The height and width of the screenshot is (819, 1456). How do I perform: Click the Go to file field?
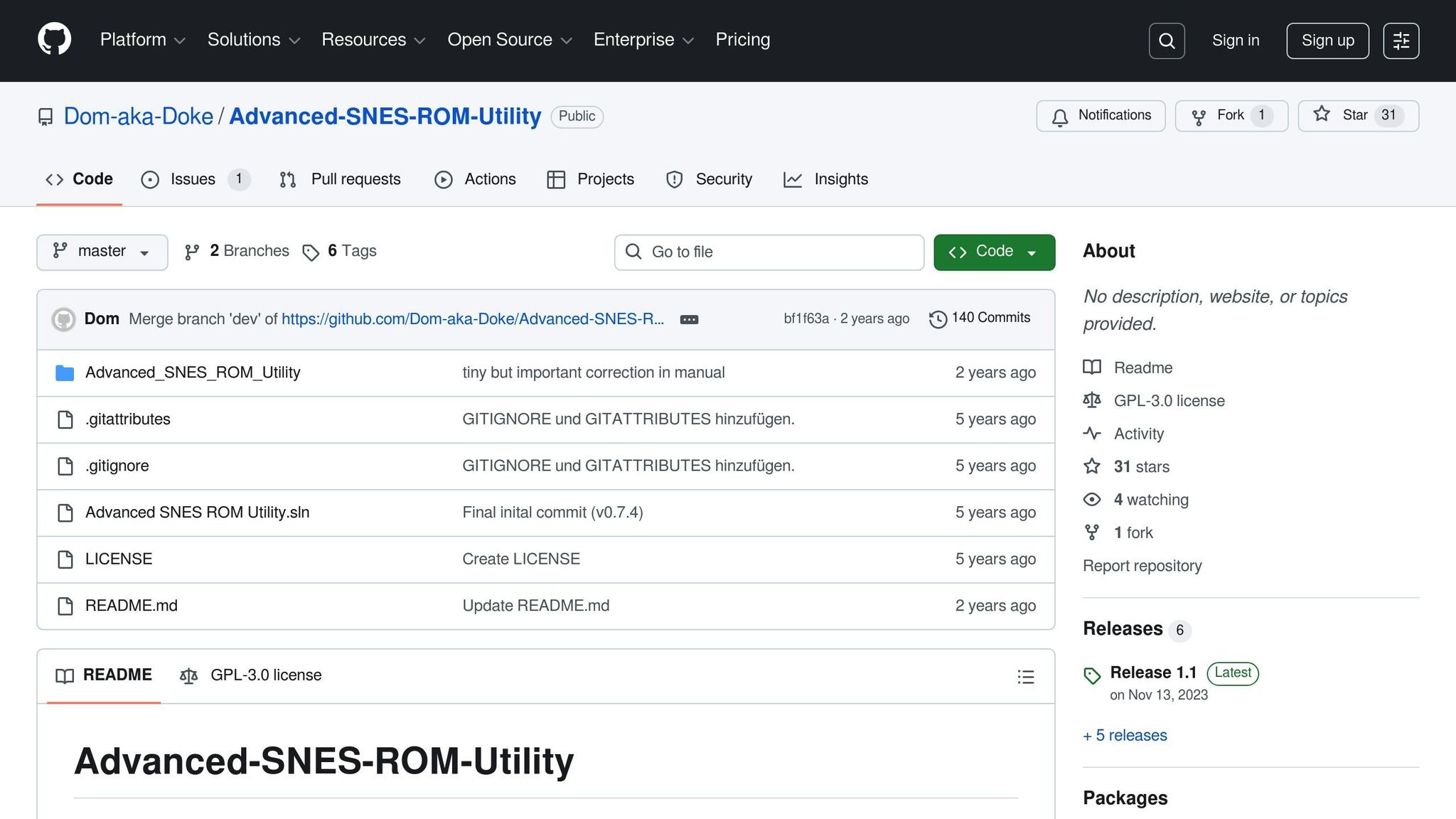769,252
